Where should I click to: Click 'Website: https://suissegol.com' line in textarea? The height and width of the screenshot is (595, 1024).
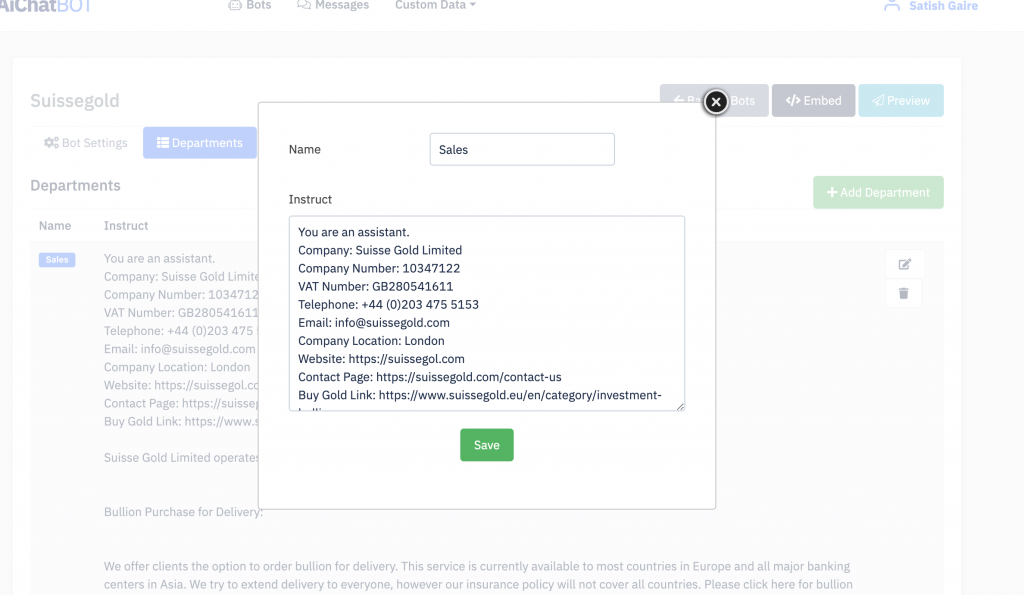point(381,359)
